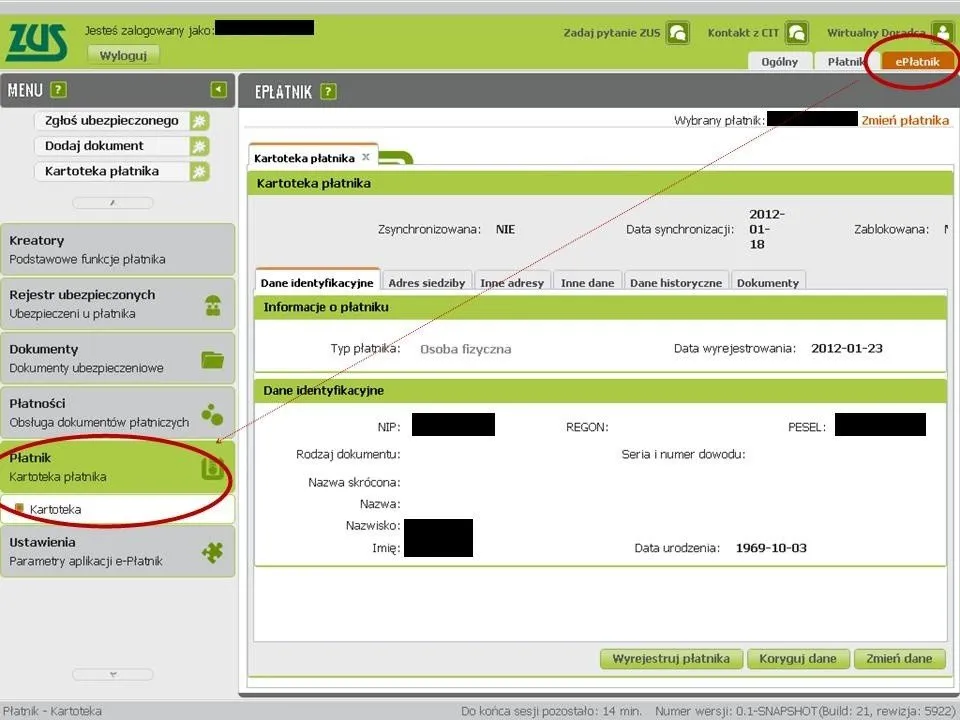Click the ZUS logo
Image resolution: width=960 pixels, height=720 pixels.
coord(37,42)
